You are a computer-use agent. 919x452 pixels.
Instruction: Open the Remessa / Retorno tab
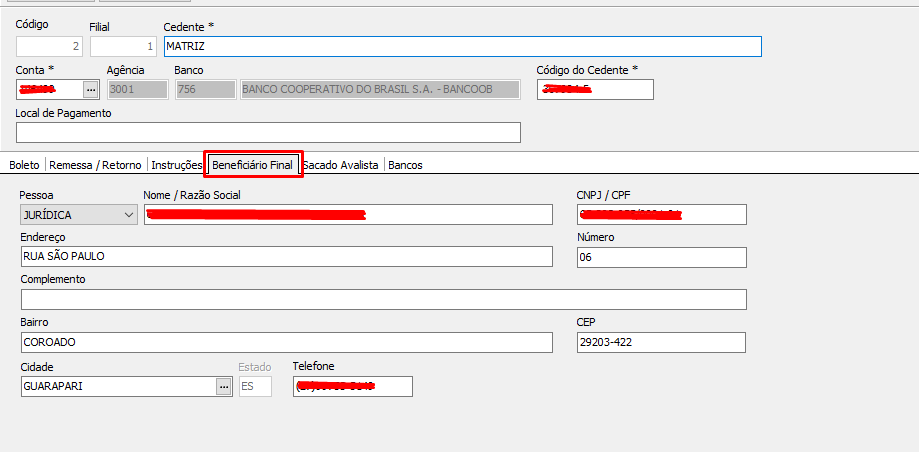(96, 165)
